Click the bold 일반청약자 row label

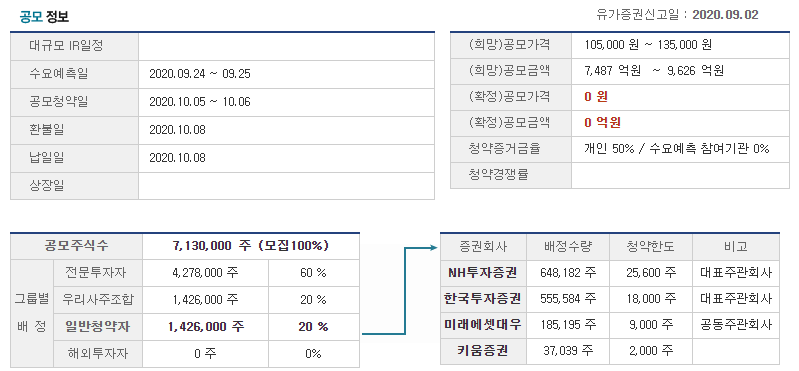pos(97,327)
